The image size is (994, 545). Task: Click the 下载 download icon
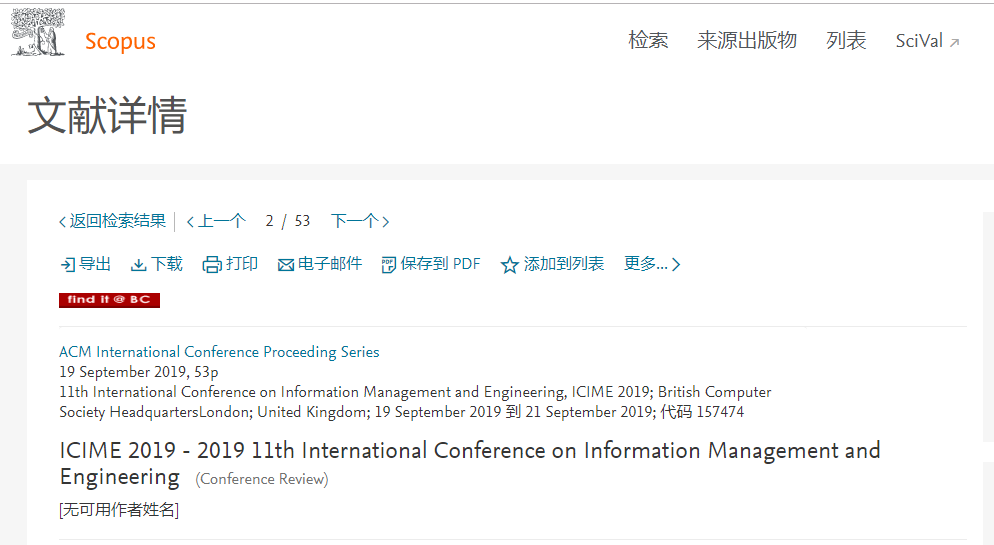coord(138,265)
